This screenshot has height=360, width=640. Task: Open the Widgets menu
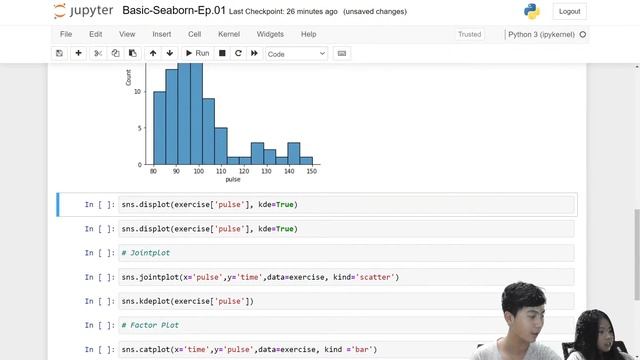pyautogui.click(x=270, y=34)
